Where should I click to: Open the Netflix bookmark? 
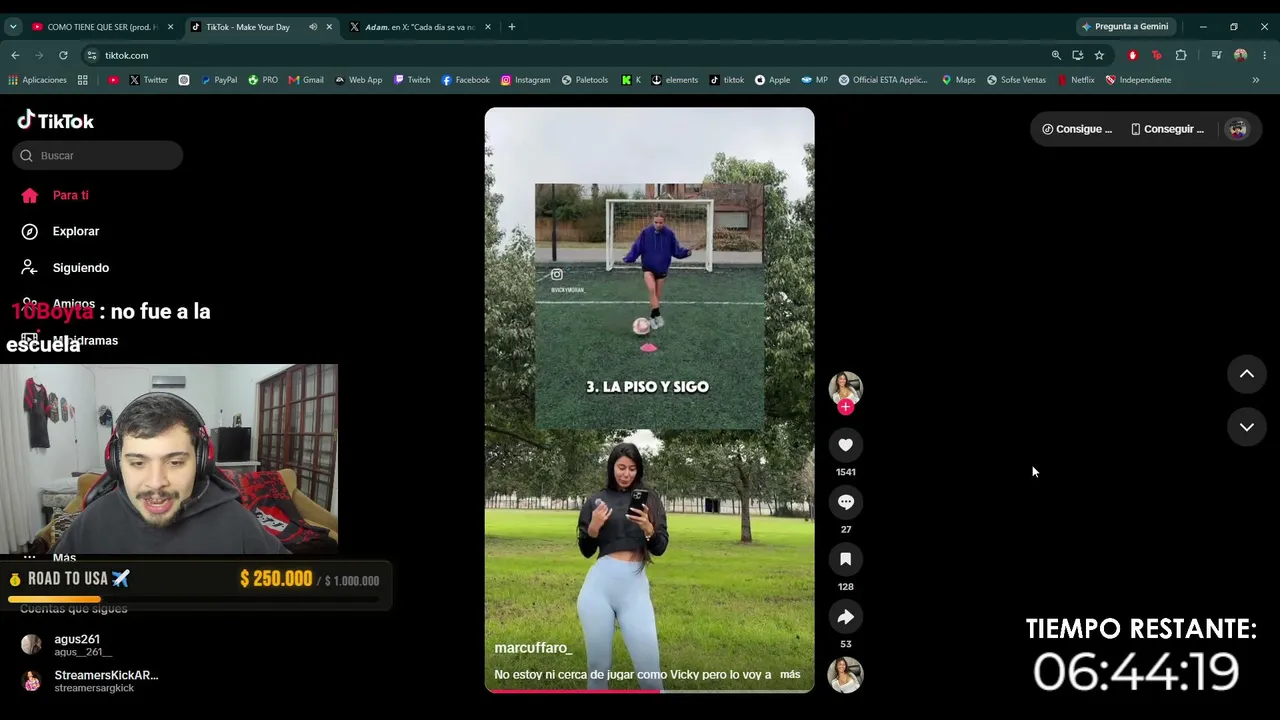1075,80
